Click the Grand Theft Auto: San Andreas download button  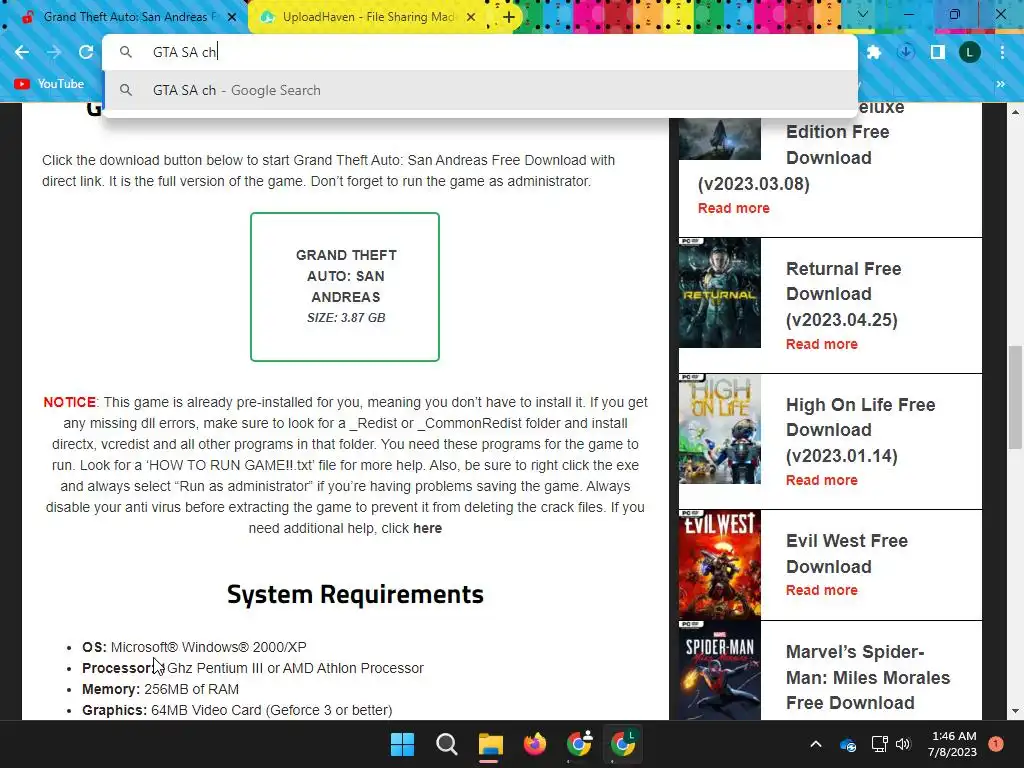[x=345, y=287]
